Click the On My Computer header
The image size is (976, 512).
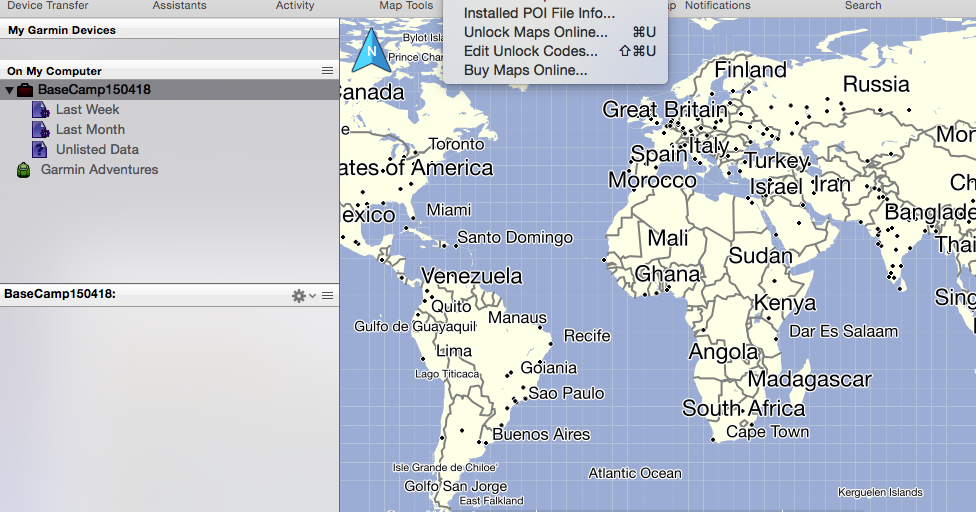click(54, 71)
